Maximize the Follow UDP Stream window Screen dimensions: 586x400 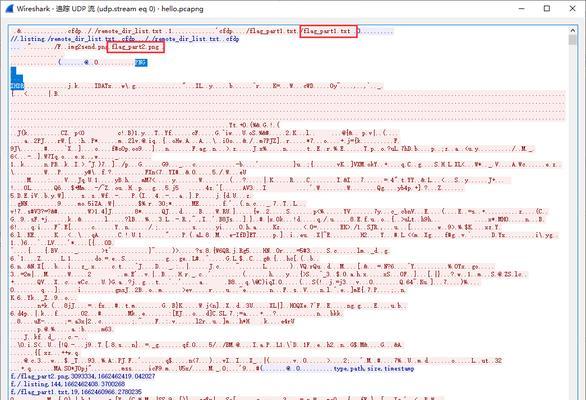pyautogui.click(x=547, y=8)
